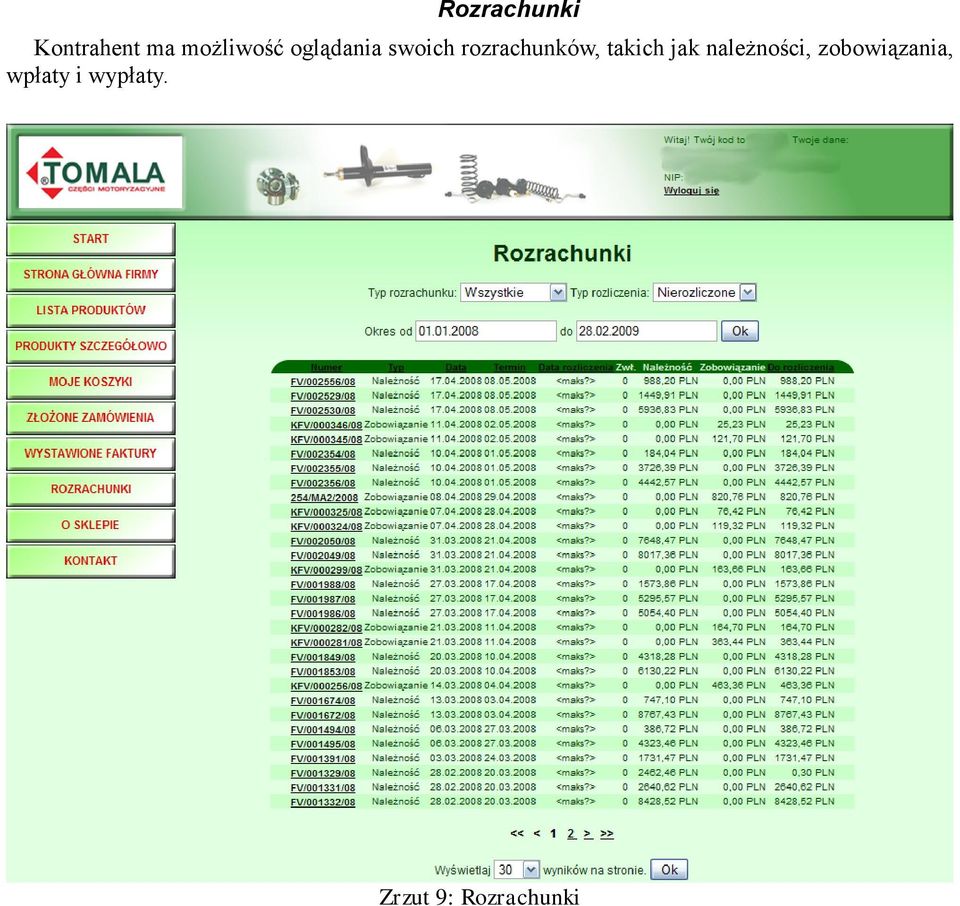
Task: Open invoice FV/001331/08
Action: click(x=323, y=788)
